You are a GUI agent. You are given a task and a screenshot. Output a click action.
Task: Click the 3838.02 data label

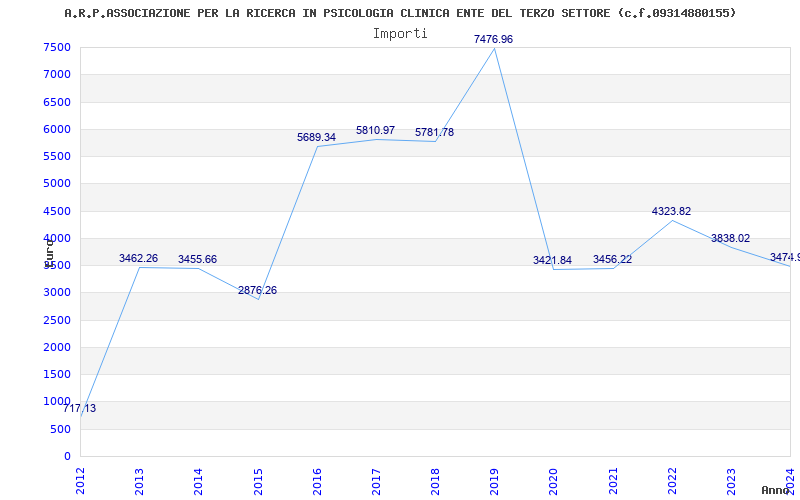pyautogui.click(x=731, y=238)
